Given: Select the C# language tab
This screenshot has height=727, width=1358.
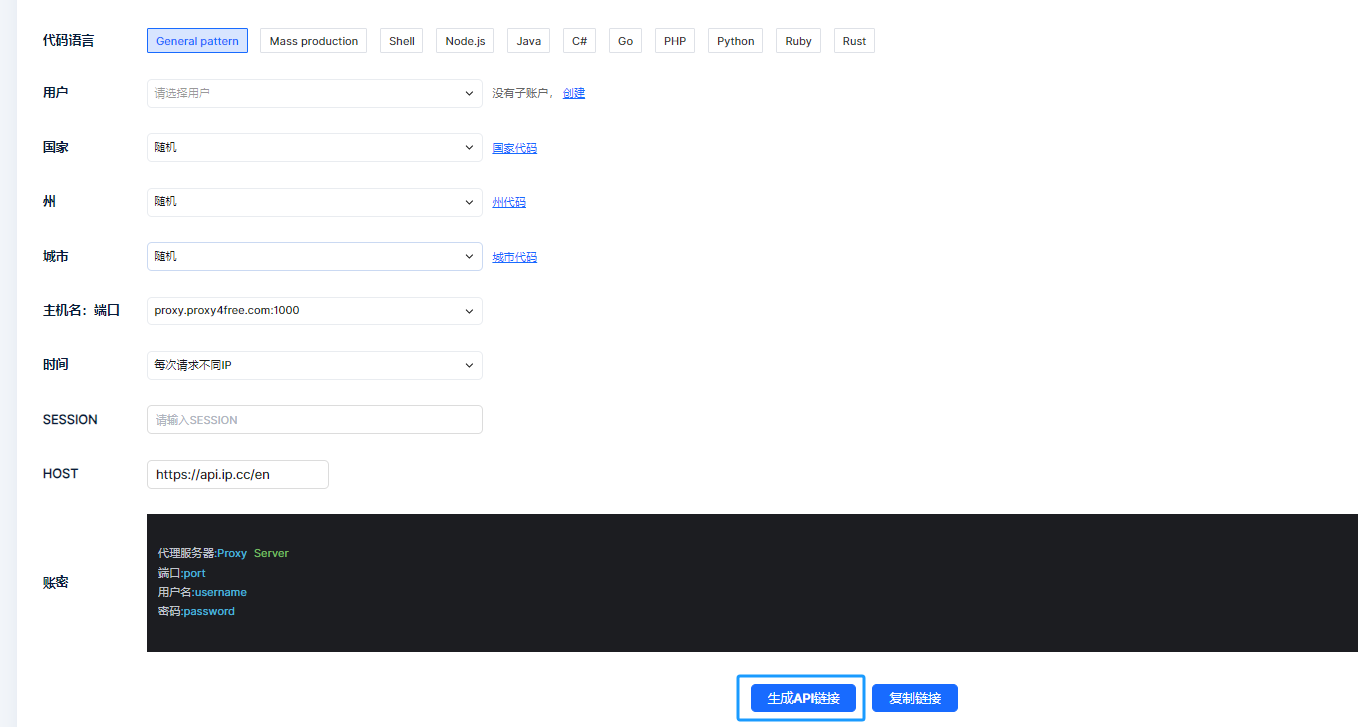Looking at the screenshot, I should [580, 41].
